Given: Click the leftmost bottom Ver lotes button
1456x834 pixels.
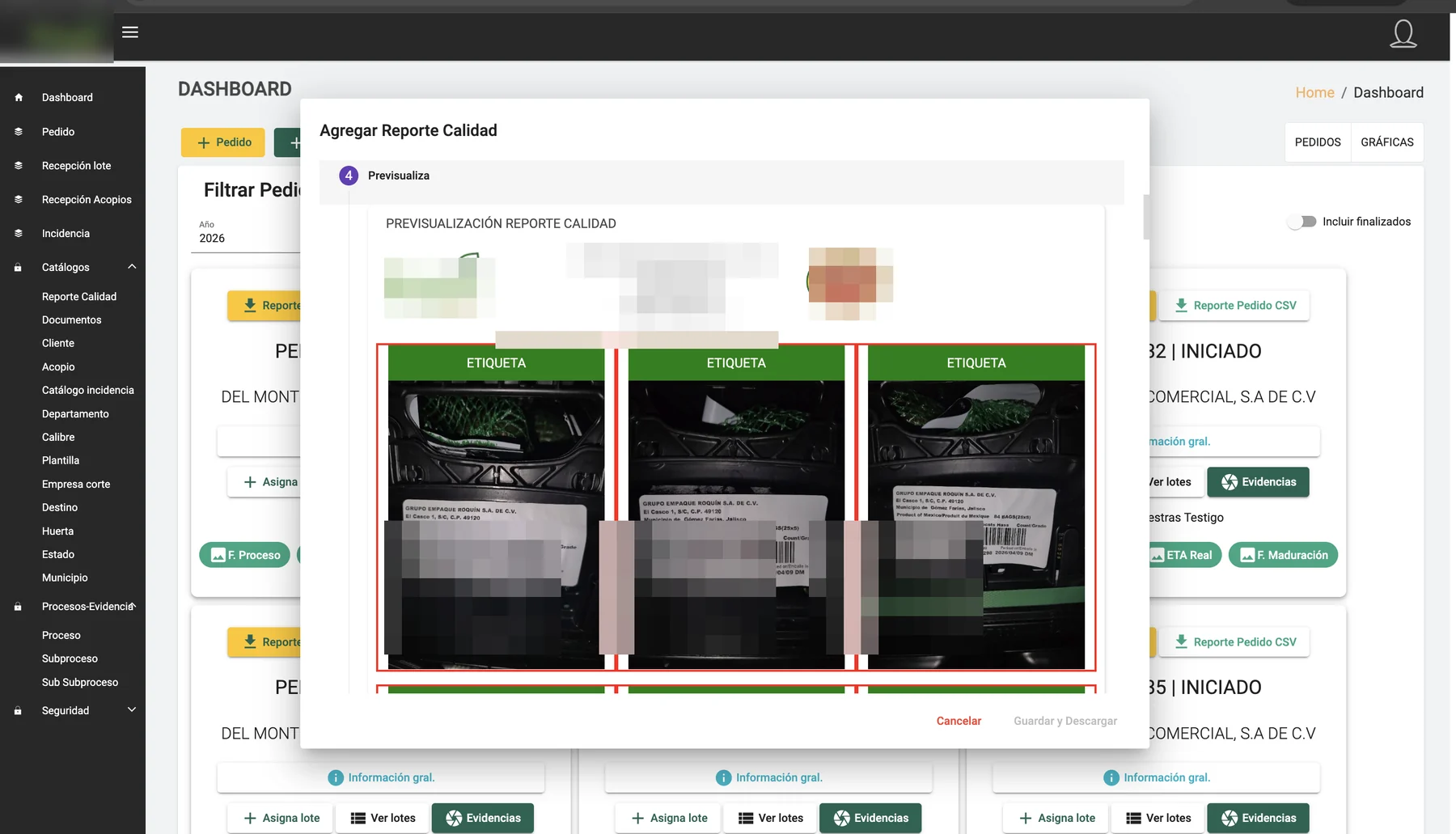Looking at the screenshot, I should (383, 818).
